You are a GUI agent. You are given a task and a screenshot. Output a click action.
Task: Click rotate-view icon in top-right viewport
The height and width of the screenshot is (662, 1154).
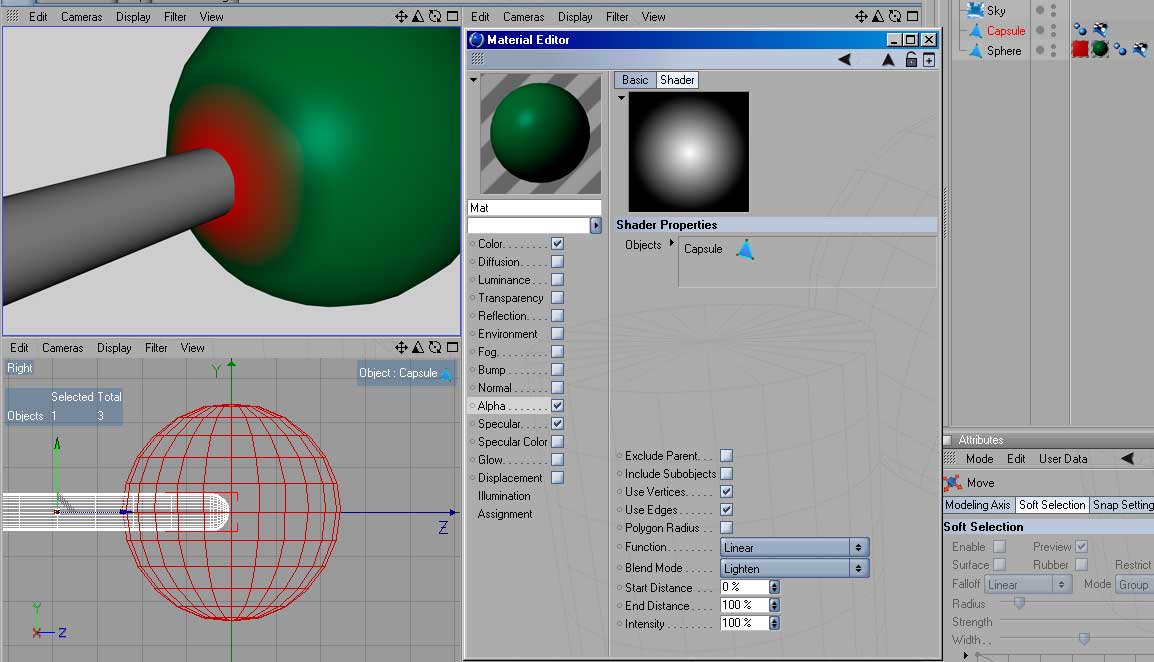click(895, 16)
